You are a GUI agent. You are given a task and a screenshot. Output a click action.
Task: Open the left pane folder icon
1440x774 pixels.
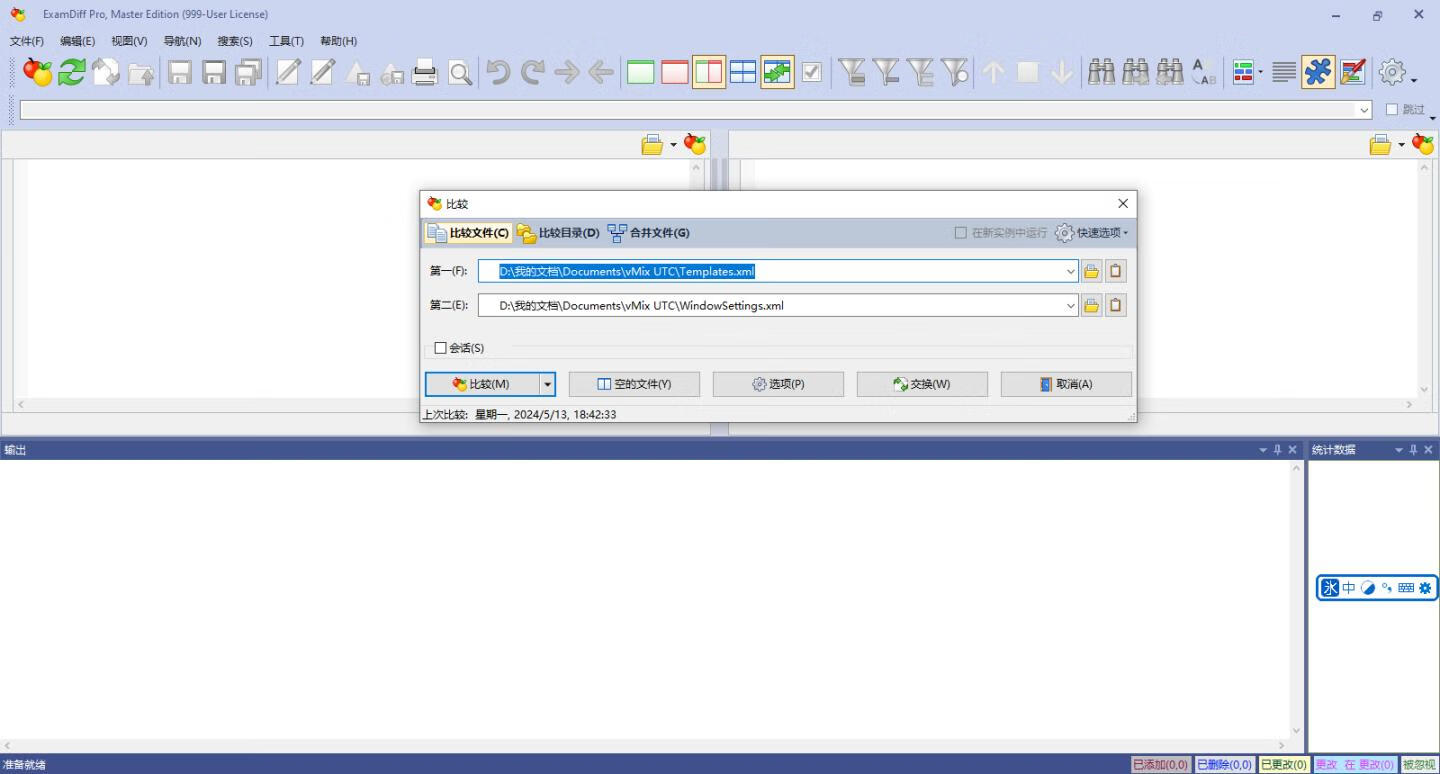(x=652, y=145)
